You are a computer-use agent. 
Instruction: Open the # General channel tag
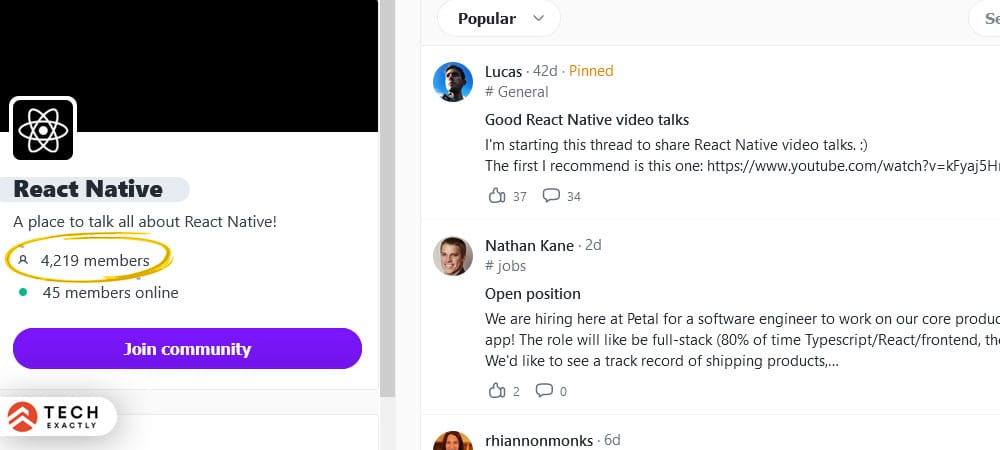click(517, 92)
